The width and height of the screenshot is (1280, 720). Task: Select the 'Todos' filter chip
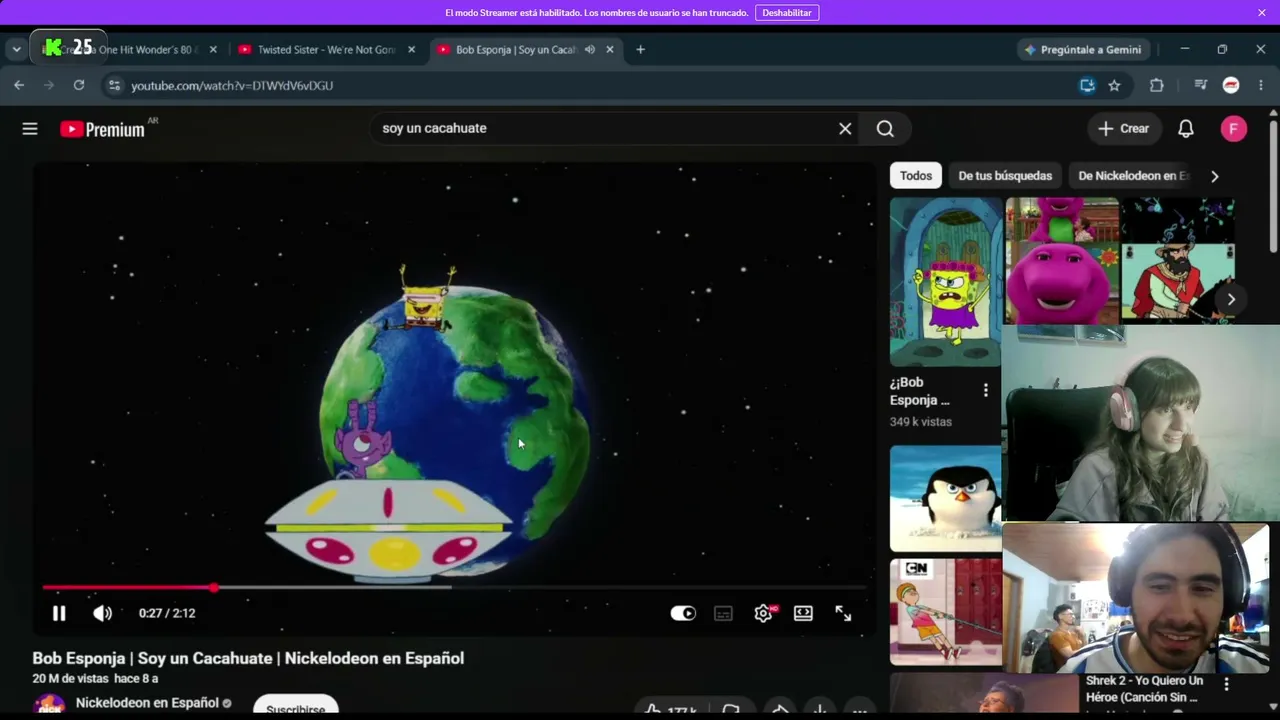[x=915, y=176]
